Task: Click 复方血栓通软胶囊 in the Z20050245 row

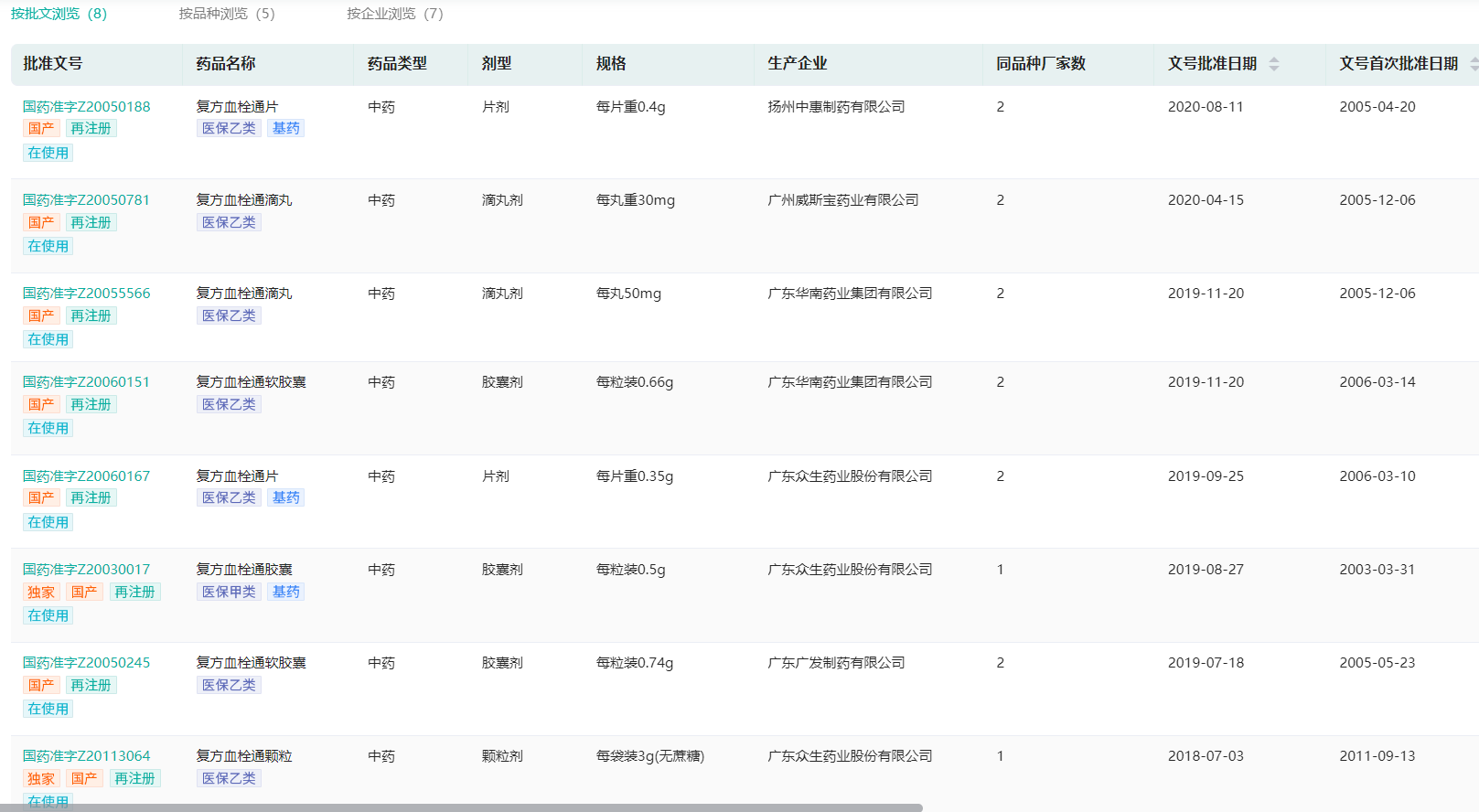Action: pos(251,663)
